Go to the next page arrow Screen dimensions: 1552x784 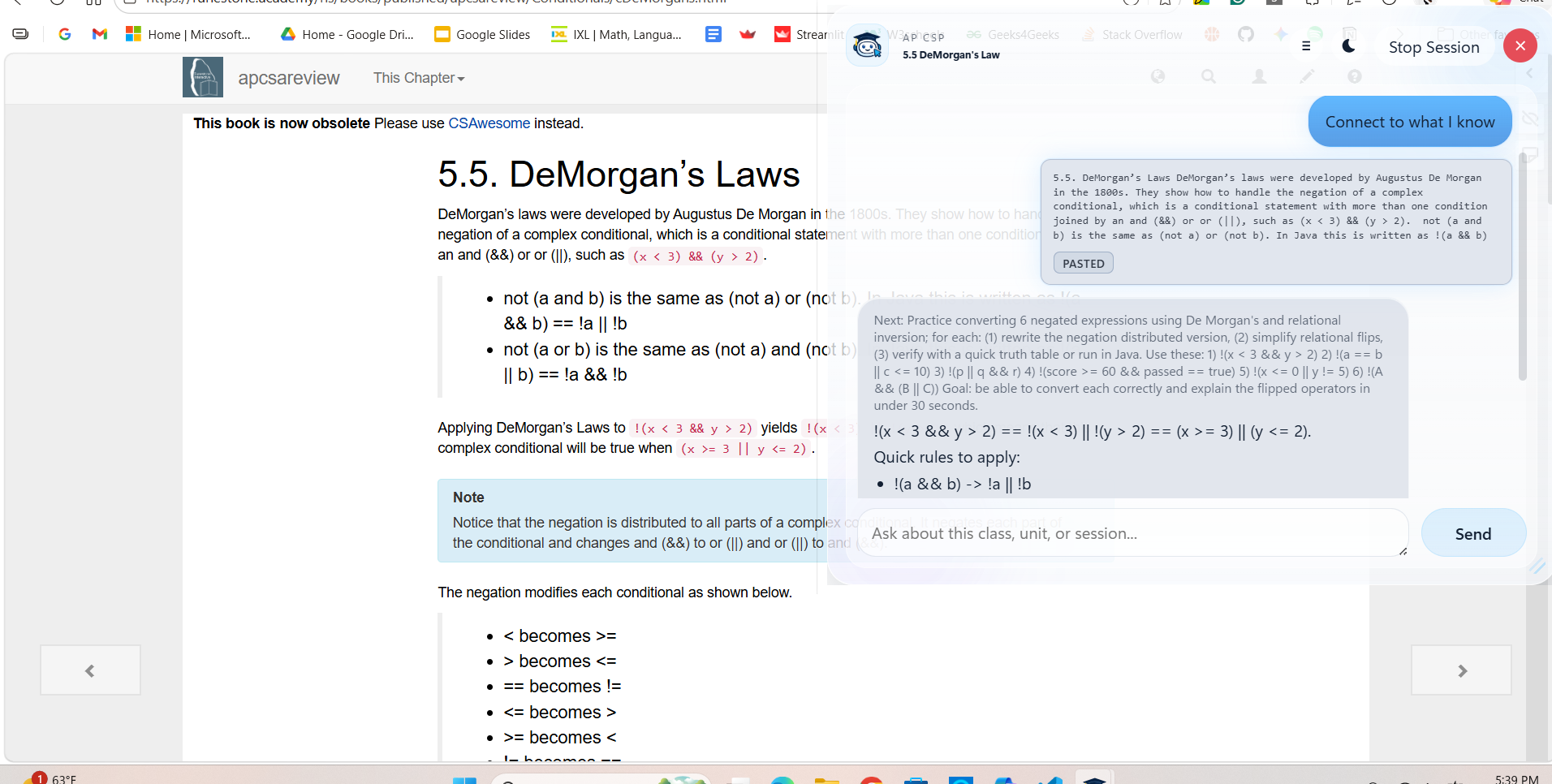1461,670
